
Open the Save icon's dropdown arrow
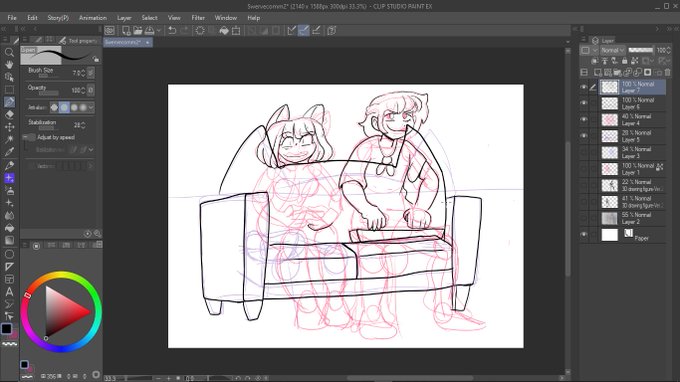click(x=159, y=30)
